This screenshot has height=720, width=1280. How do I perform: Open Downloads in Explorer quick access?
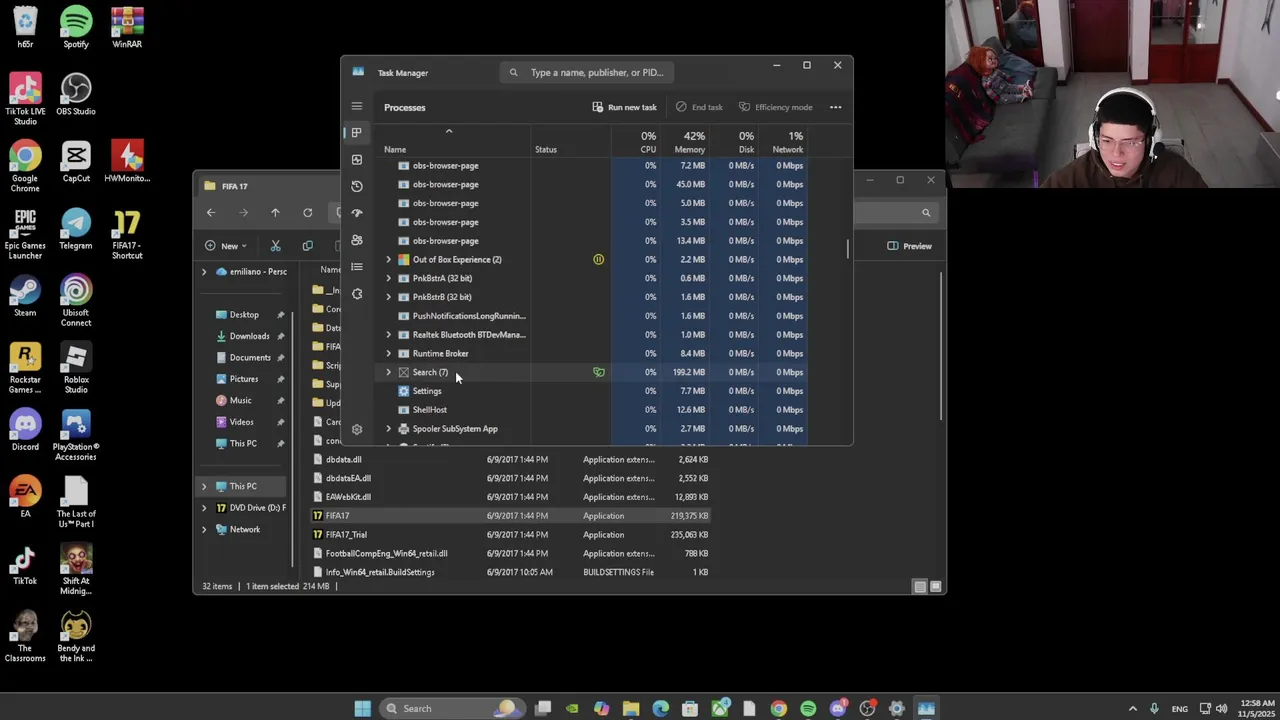[249, 336]
